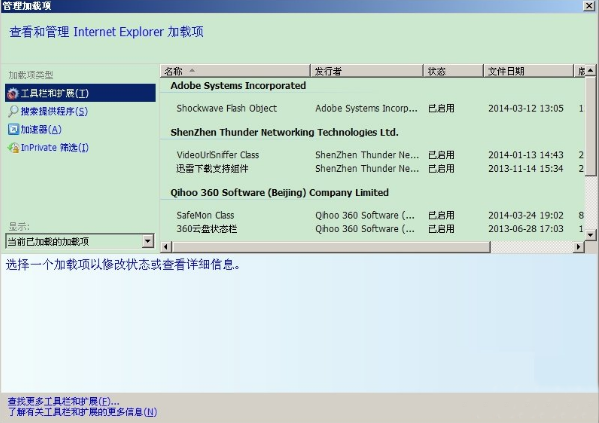Image resolution: width=599 pixels, height=423 pixels.
Task: Click 已启用 status of SafeMon Class
Action: tap(441, 215)
